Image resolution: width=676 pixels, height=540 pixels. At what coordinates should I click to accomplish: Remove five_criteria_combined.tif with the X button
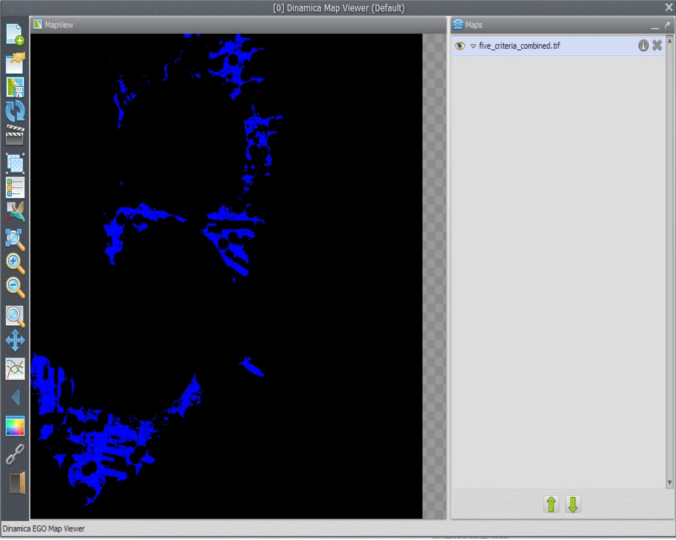click(x=657, y=46)
